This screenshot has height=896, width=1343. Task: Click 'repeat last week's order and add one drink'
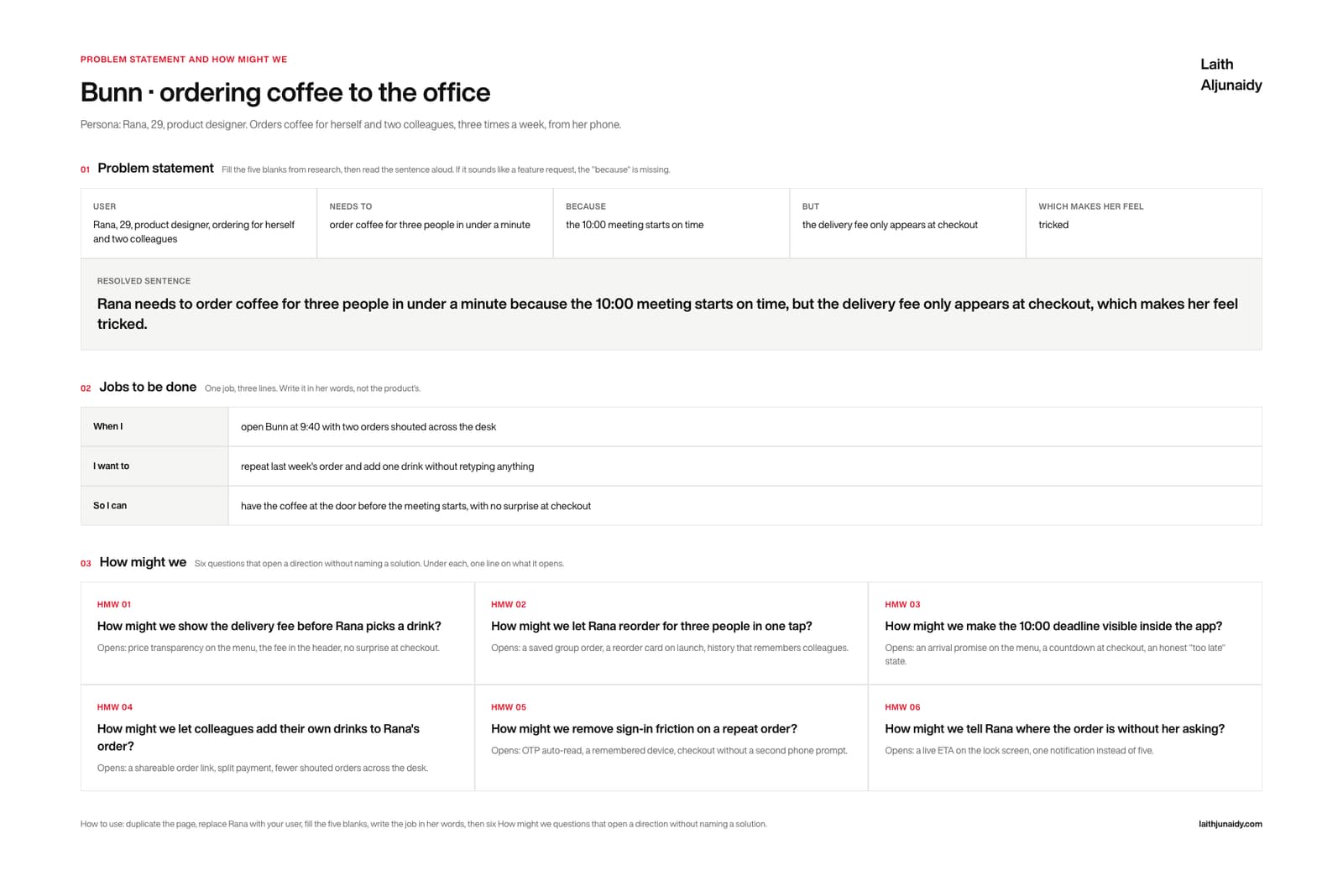(387, 466)
